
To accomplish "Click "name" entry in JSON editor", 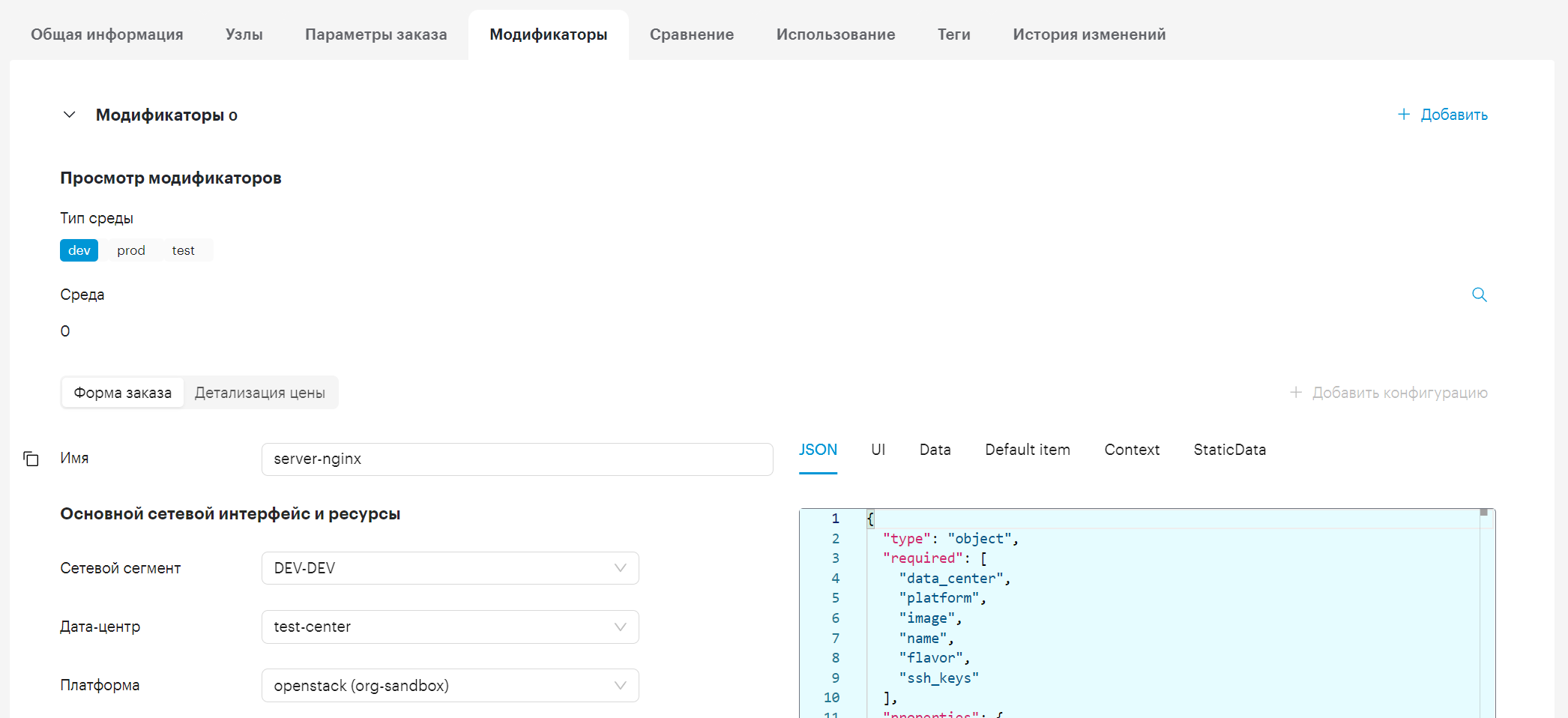I will tap(923, 639).
